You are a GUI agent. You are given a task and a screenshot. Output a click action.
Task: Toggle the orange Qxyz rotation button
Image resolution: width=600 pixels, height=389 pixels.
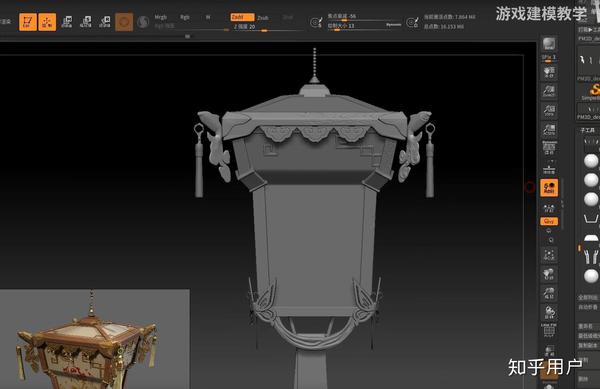point(549,221)
